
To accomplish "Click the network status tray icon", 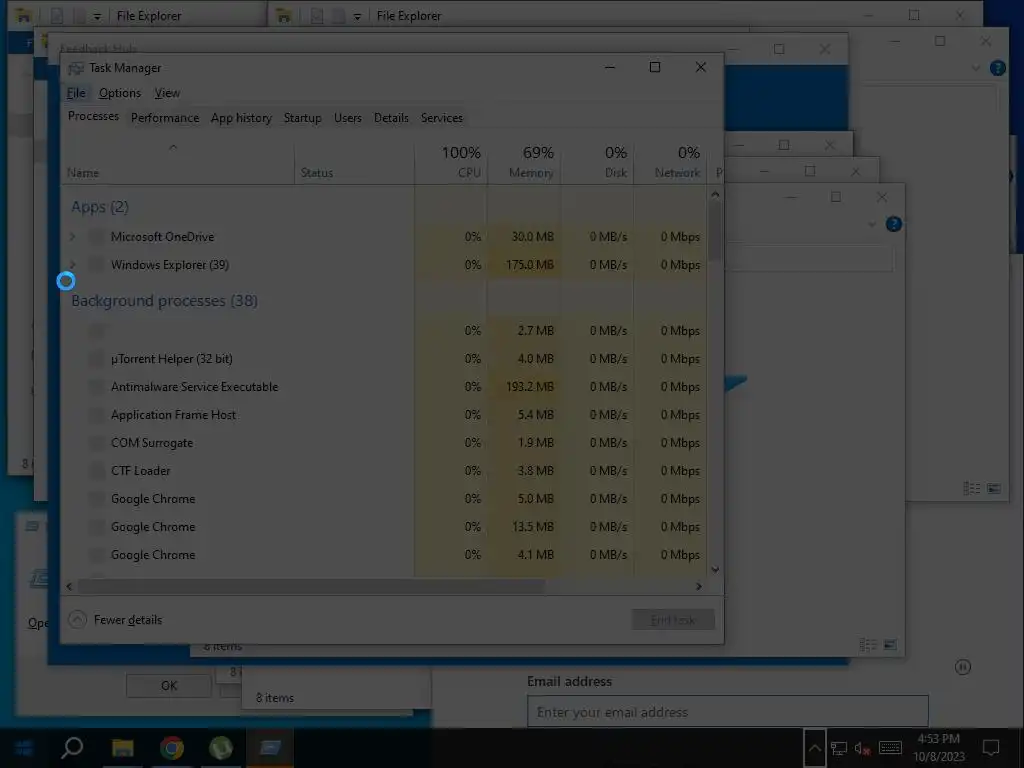I will [839, 748].
